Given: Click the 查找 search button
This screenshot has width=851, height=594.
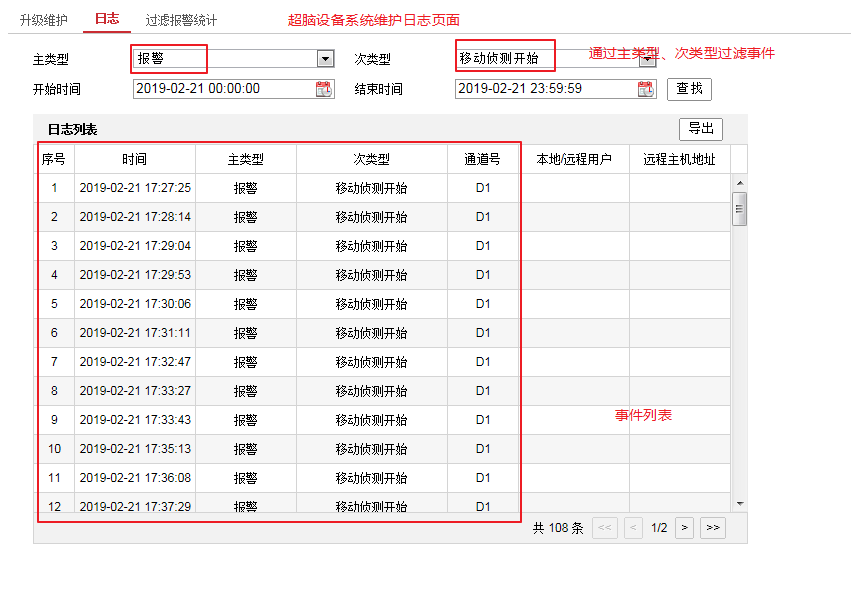Looking at the screenshot, I should coord(691,89).
